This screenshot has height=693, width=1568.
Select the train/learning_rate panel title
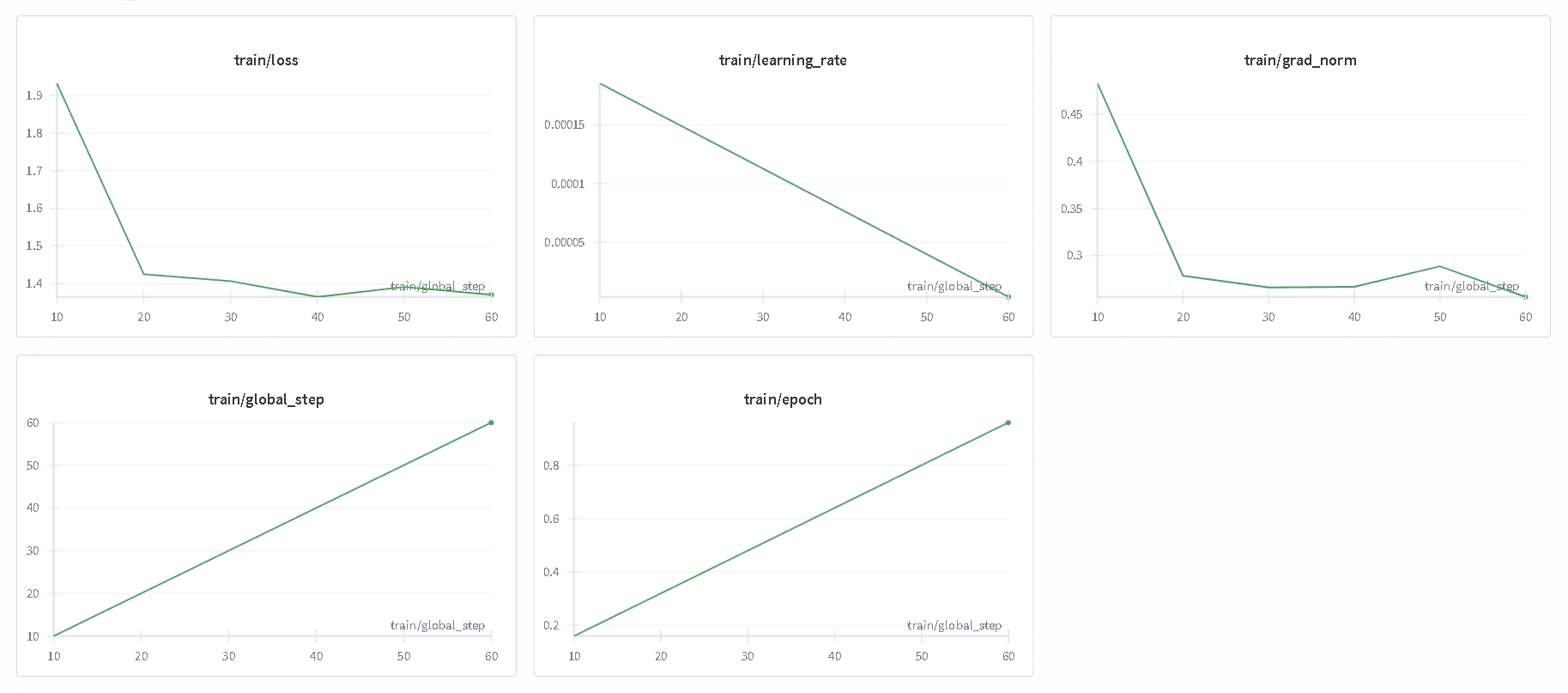coord(783,60)
